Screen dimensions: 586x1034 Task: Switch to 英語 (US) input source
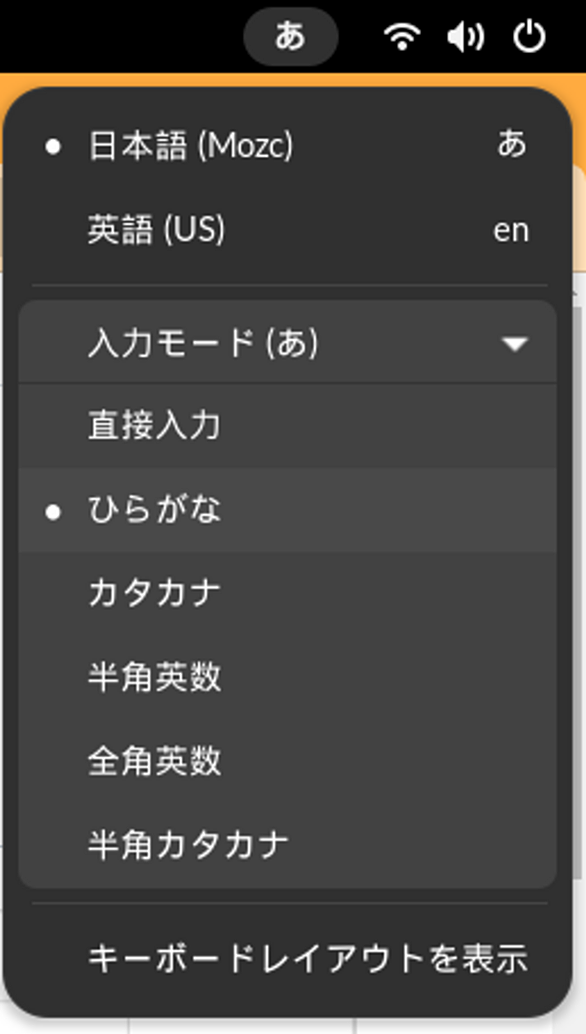coord(288,230)
